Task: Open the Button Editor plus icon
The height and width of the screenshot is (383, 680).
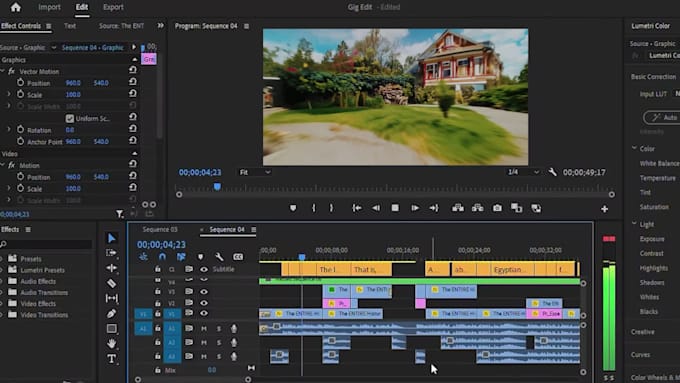Action: coord(604,209)
